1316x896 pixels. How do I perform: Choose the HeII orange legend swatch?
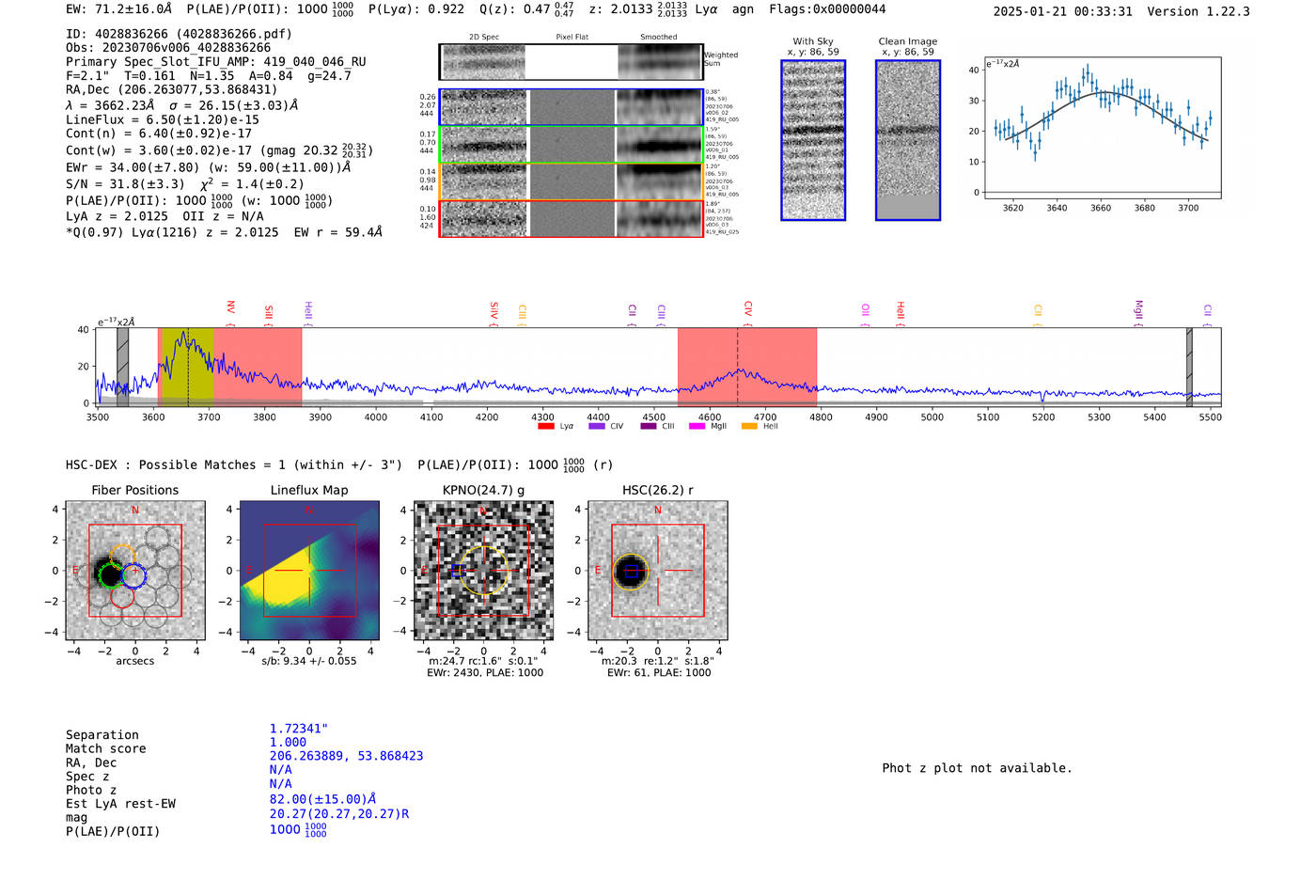[x=749, y=427]
